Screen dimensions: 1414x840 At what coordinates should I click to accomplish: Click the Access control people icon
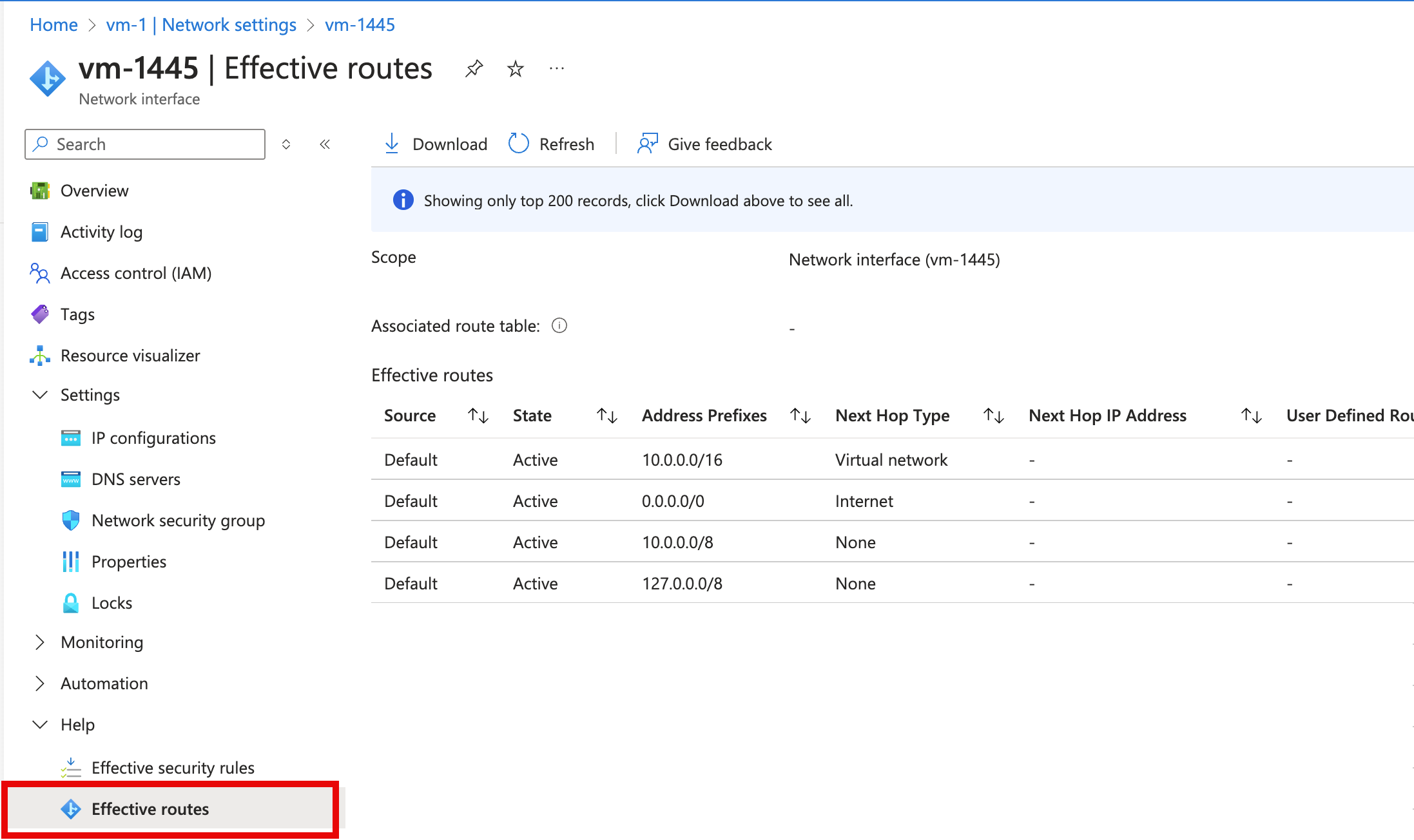(x=40, y=273)
